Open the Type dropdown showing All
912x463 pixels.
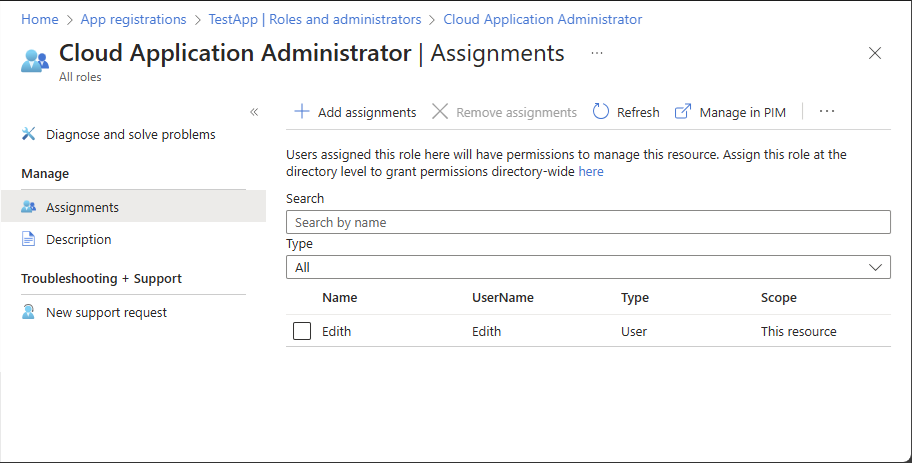pos(588,267)
